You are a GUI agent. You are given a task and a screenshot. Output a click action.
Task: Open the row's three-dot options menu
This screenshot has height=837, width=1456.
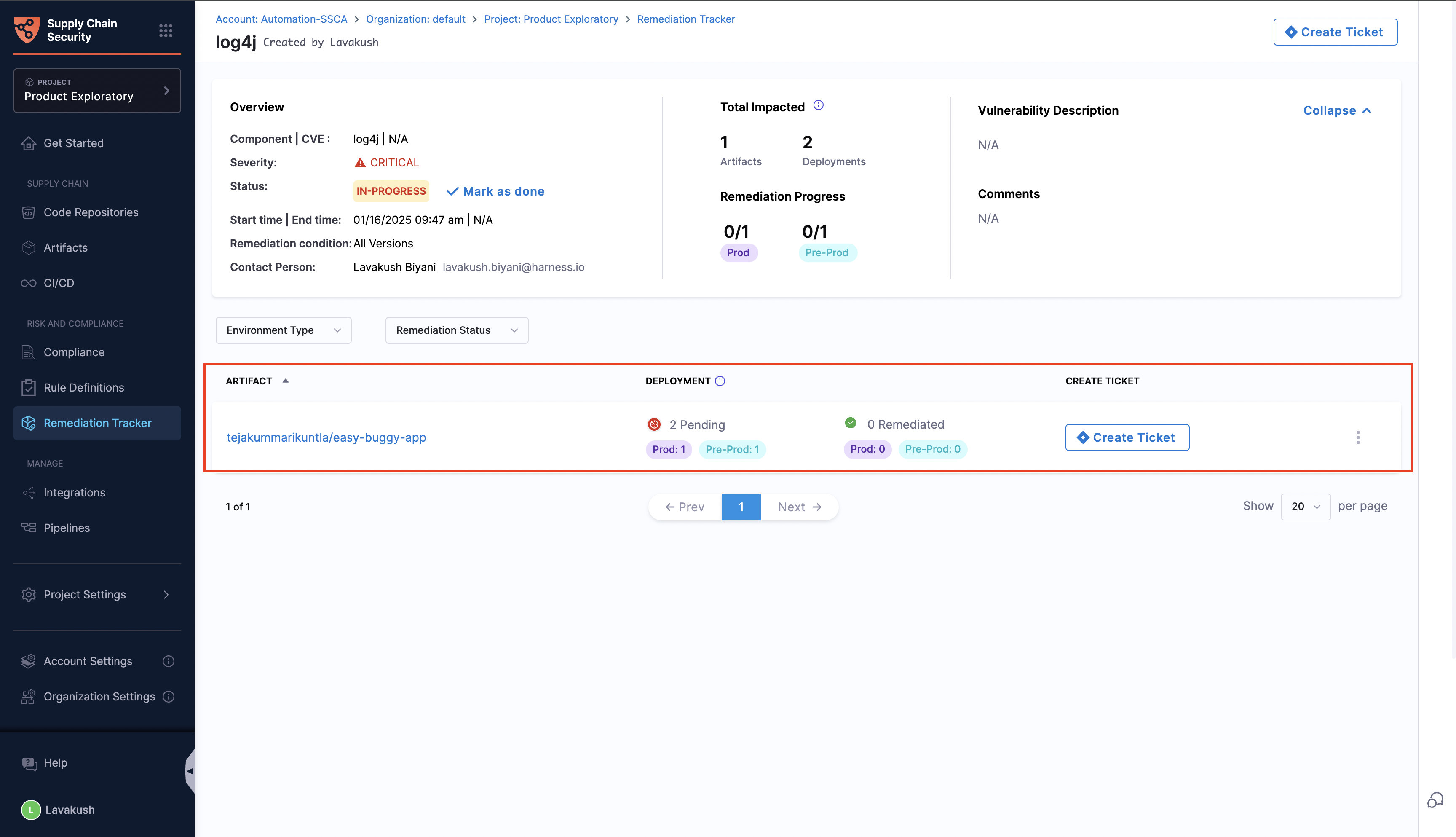click(x=1358, y=437)
